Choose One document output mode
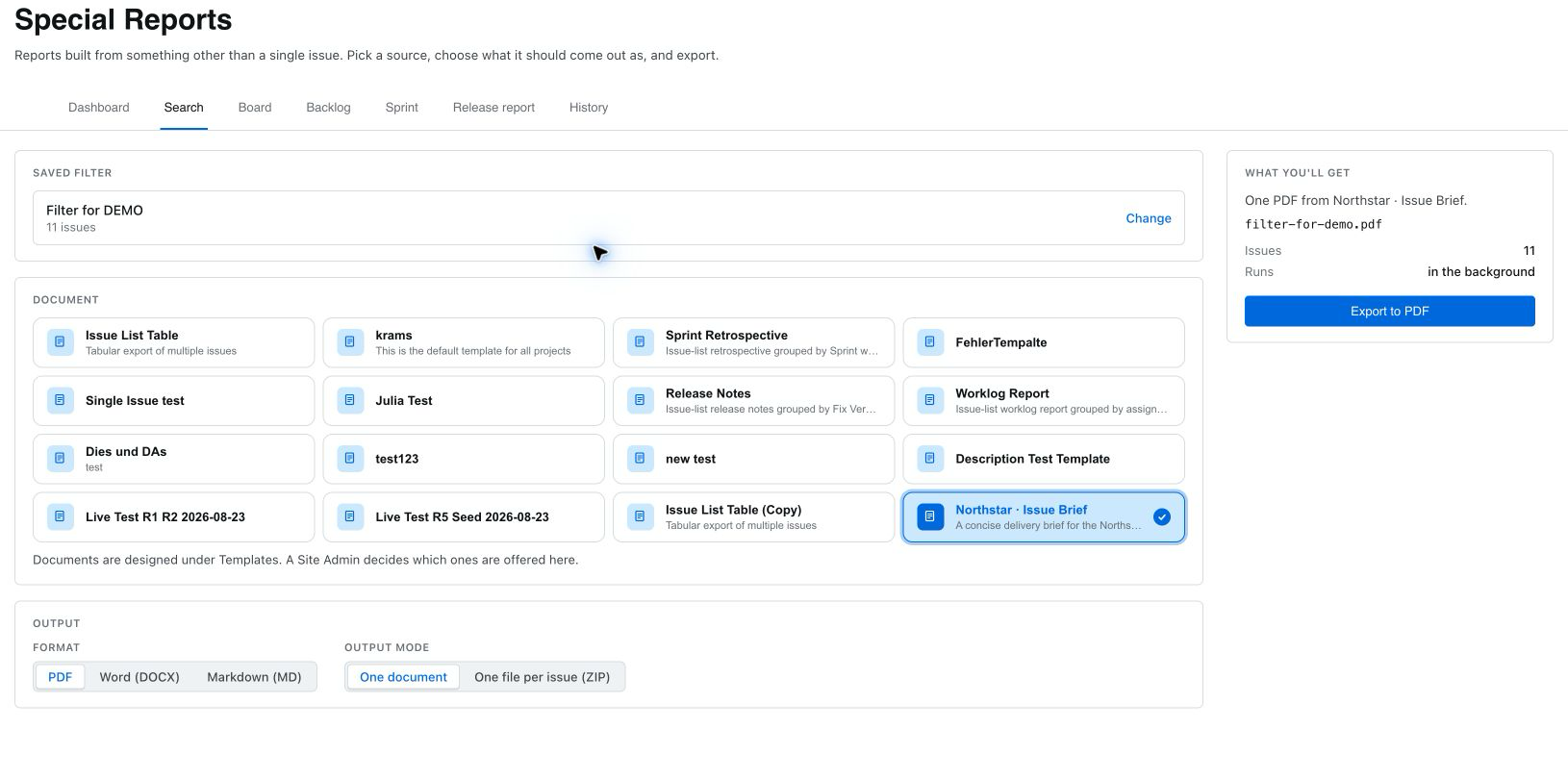The width and height of the screenshot is (1568, 779). [403, 677]
